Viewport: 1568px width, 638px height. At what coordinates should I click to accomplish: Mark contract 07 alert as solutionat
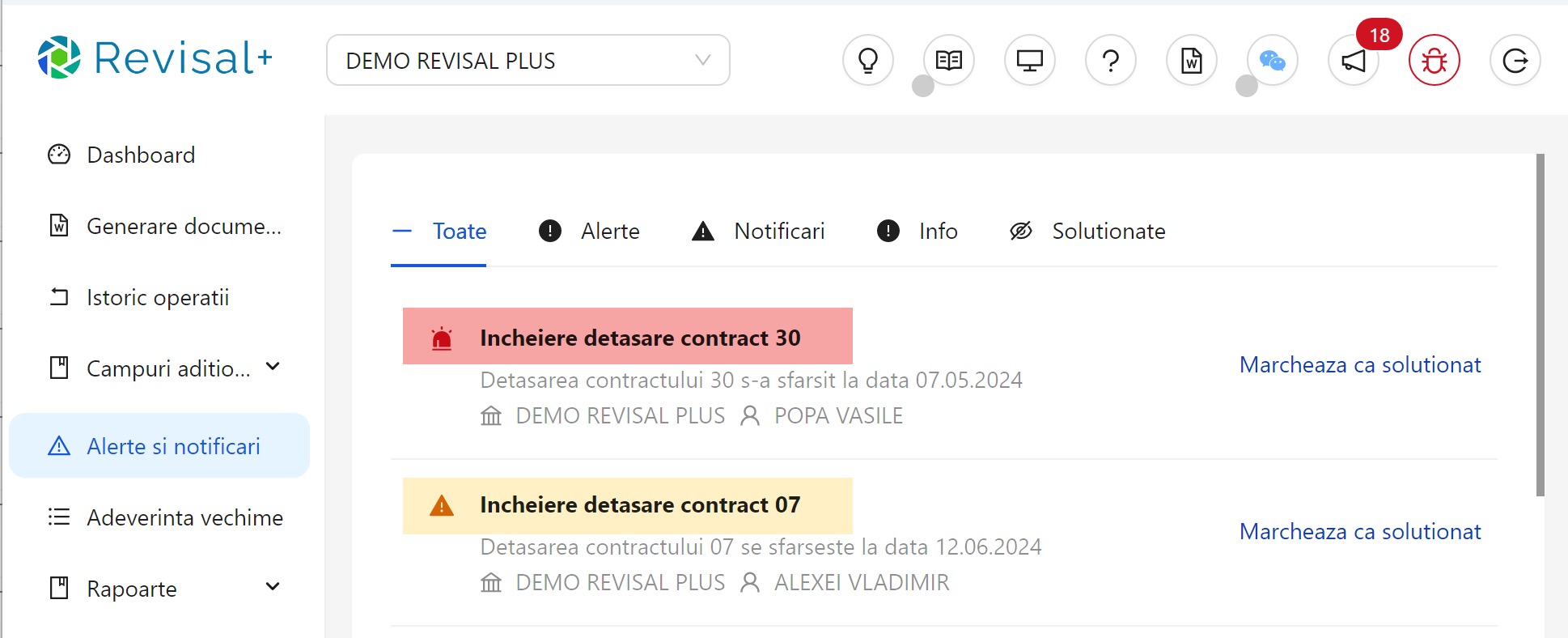pos(1360,532)
